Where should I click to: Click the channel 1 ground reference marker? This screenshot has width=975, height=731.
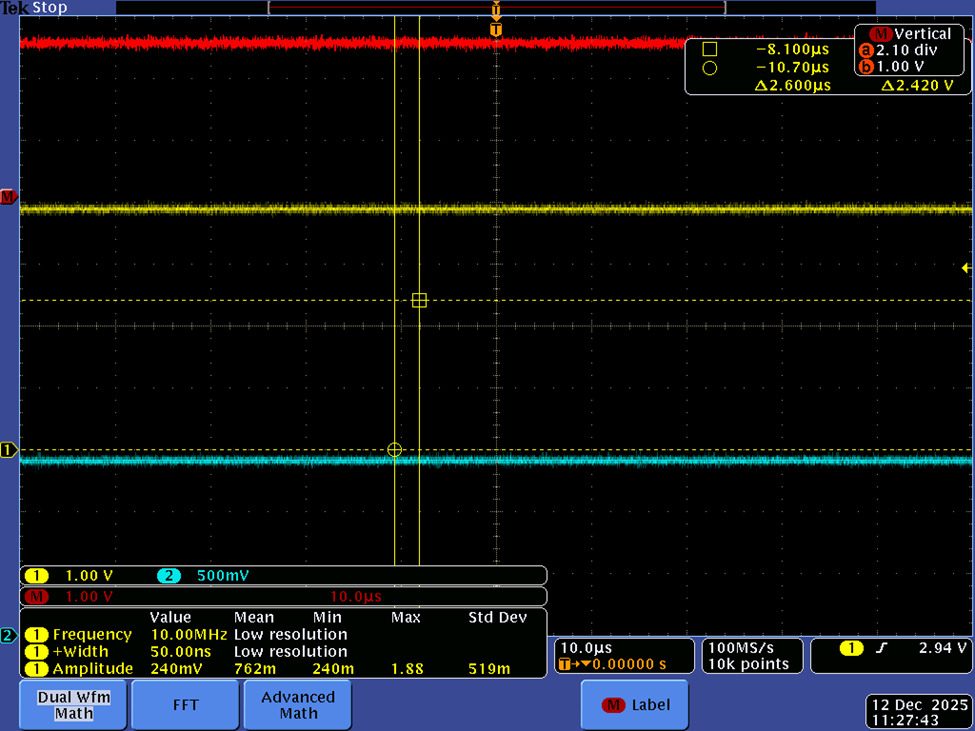coord(8,449)
